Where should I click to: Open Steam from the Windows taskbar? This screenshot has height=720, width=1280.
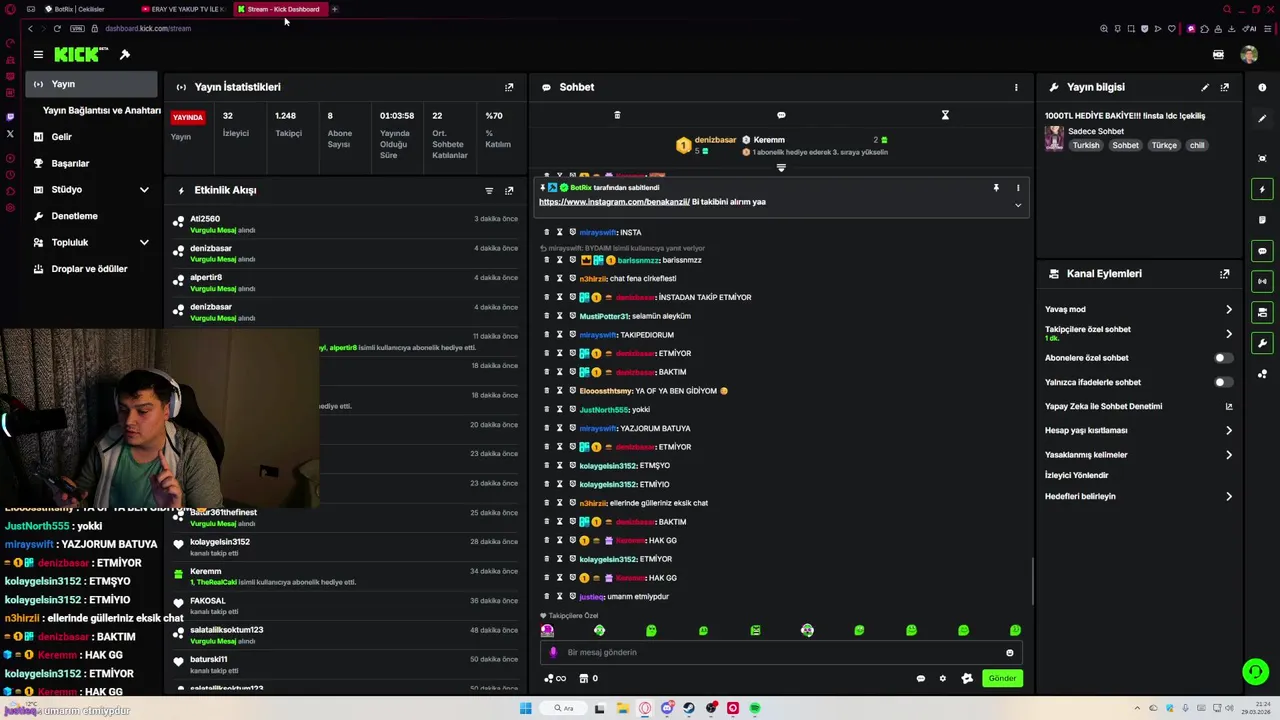pyautogui.click(x=689, y=708)
